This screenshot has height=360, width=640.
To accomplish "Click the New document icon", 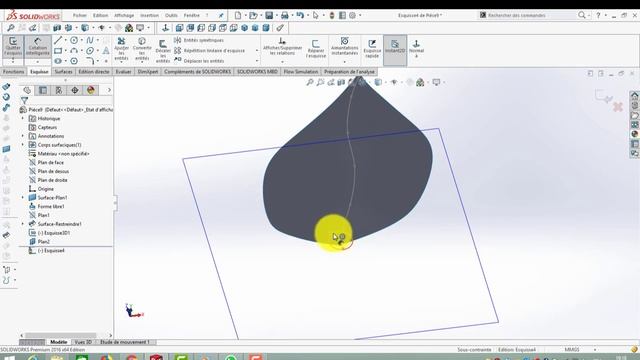I will coord(238,15).
